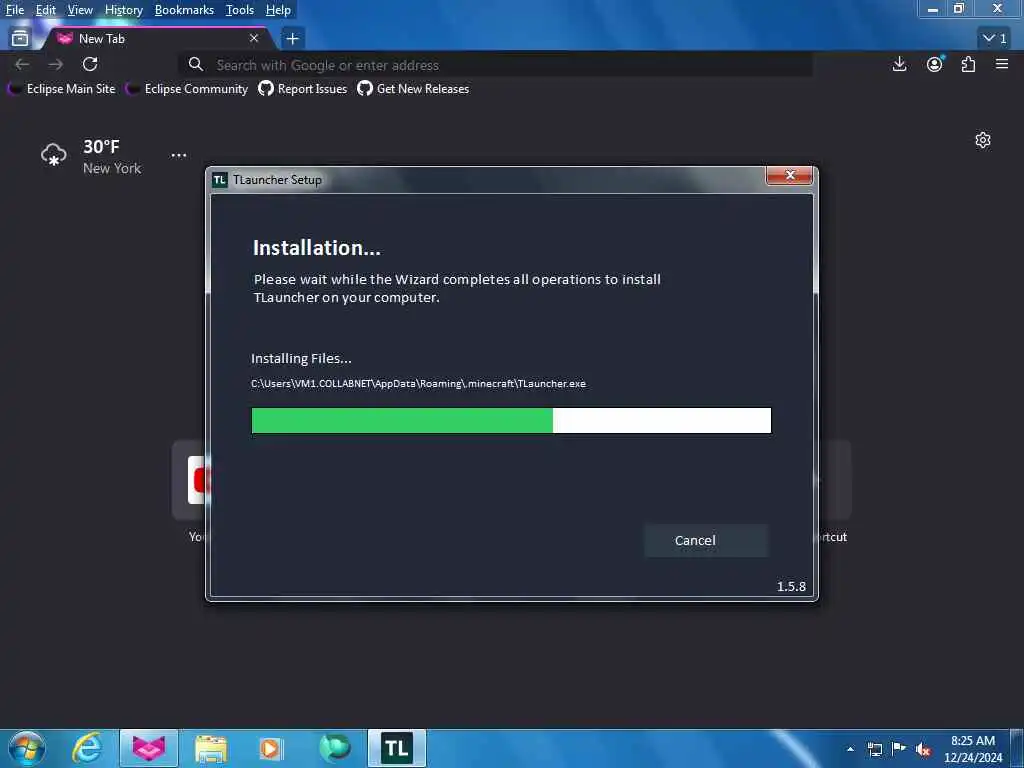Open the green round taskbar app

(x=335, y=748)
